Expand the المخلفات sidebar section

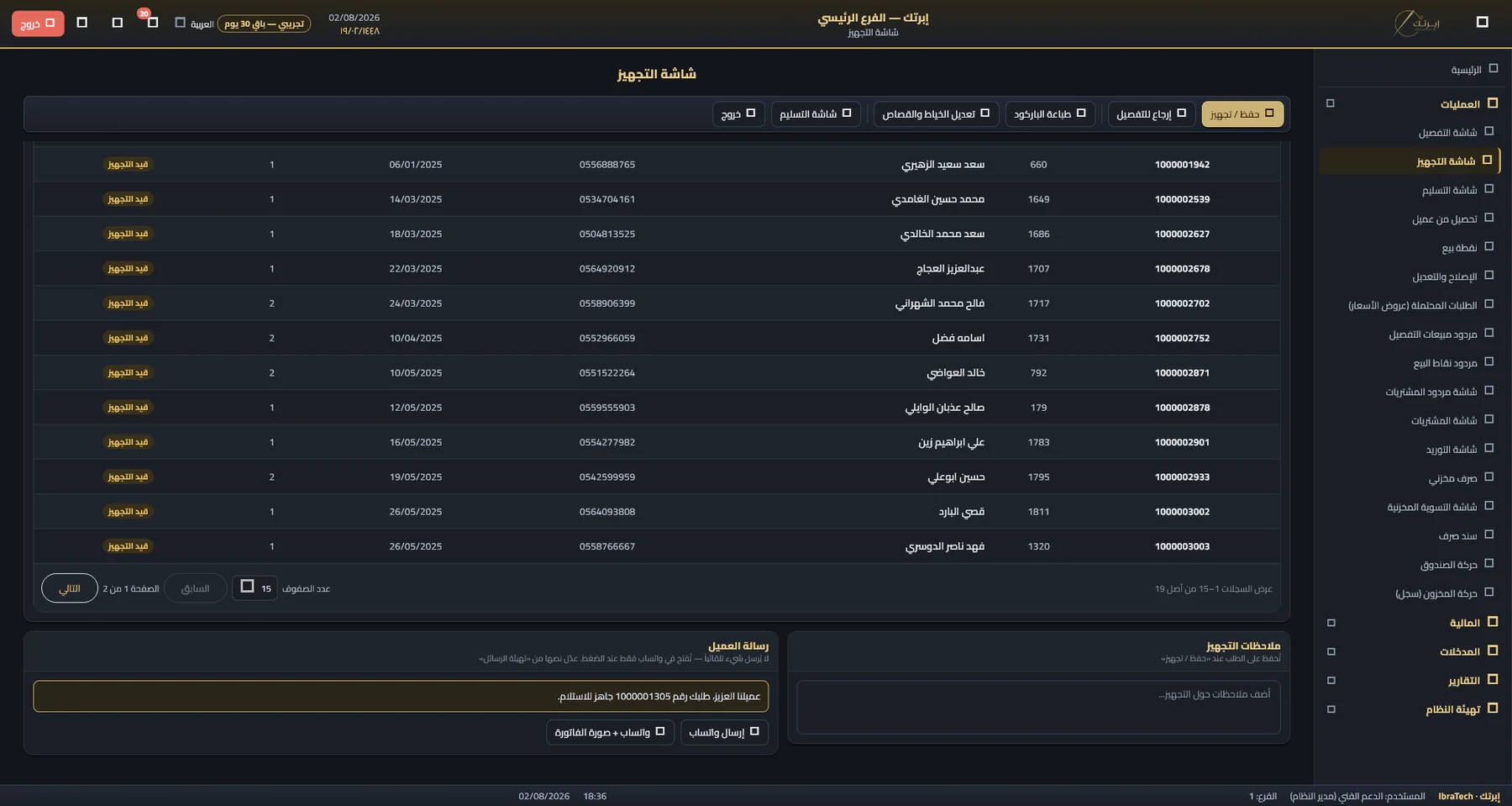(1331, 651)
